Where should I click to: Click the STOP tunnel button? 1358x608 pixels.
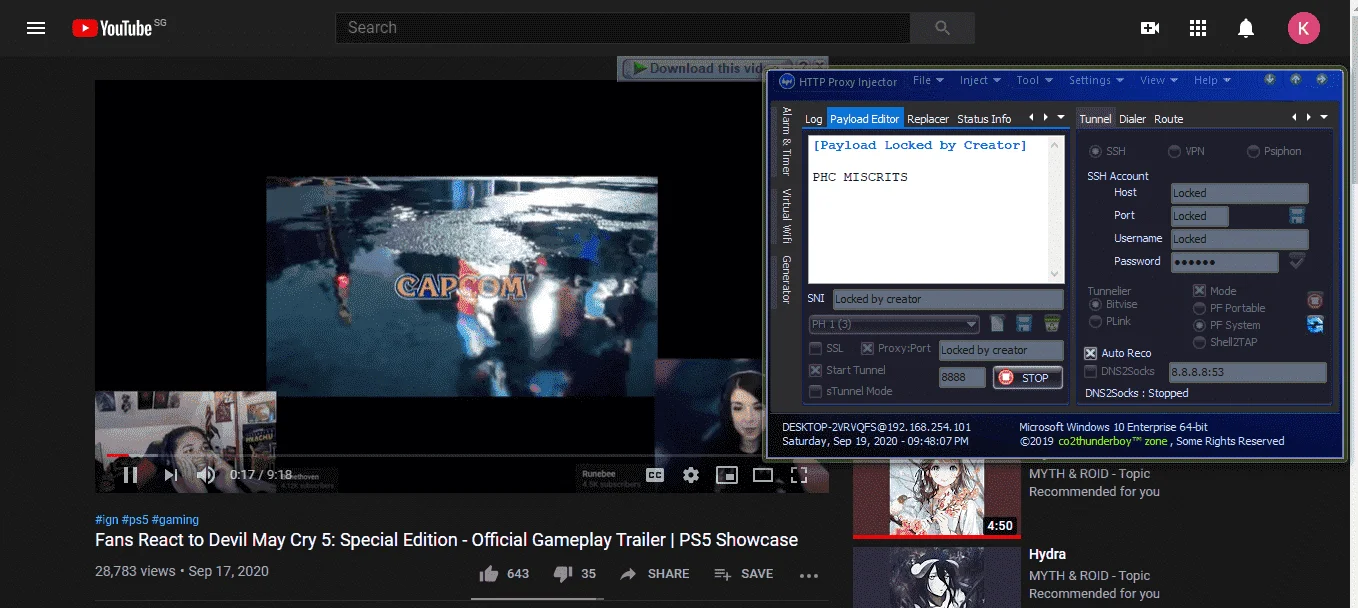tap(1028, 378)
